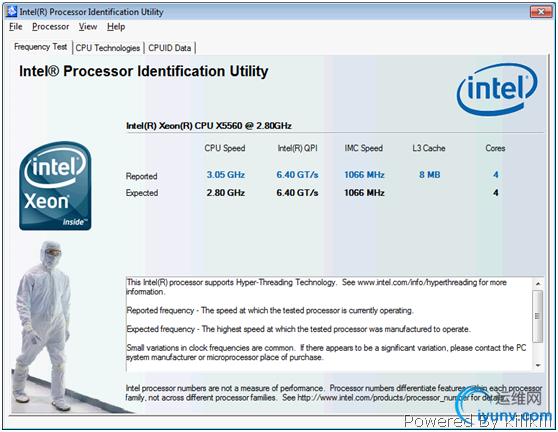Viewport: 558px width, 432px height.
Task: Click the Cores column header
Action: pyautogui.click(x=495, y=148)
